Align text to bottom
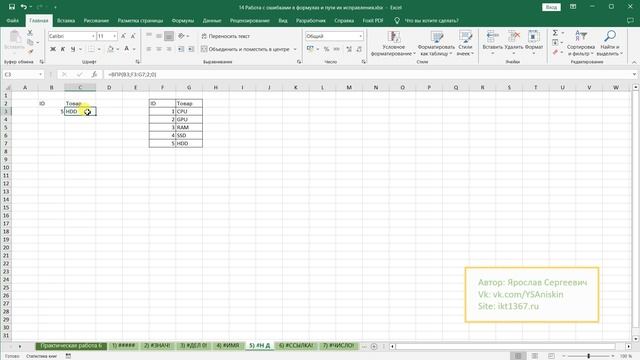 (169, 36)
